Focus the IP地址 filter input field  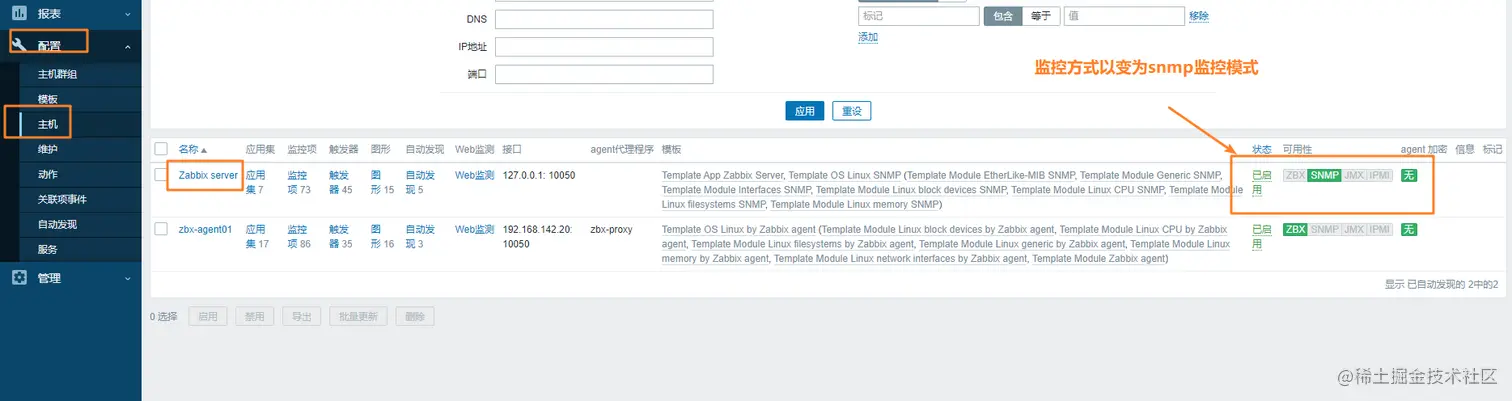pos(604,47)
